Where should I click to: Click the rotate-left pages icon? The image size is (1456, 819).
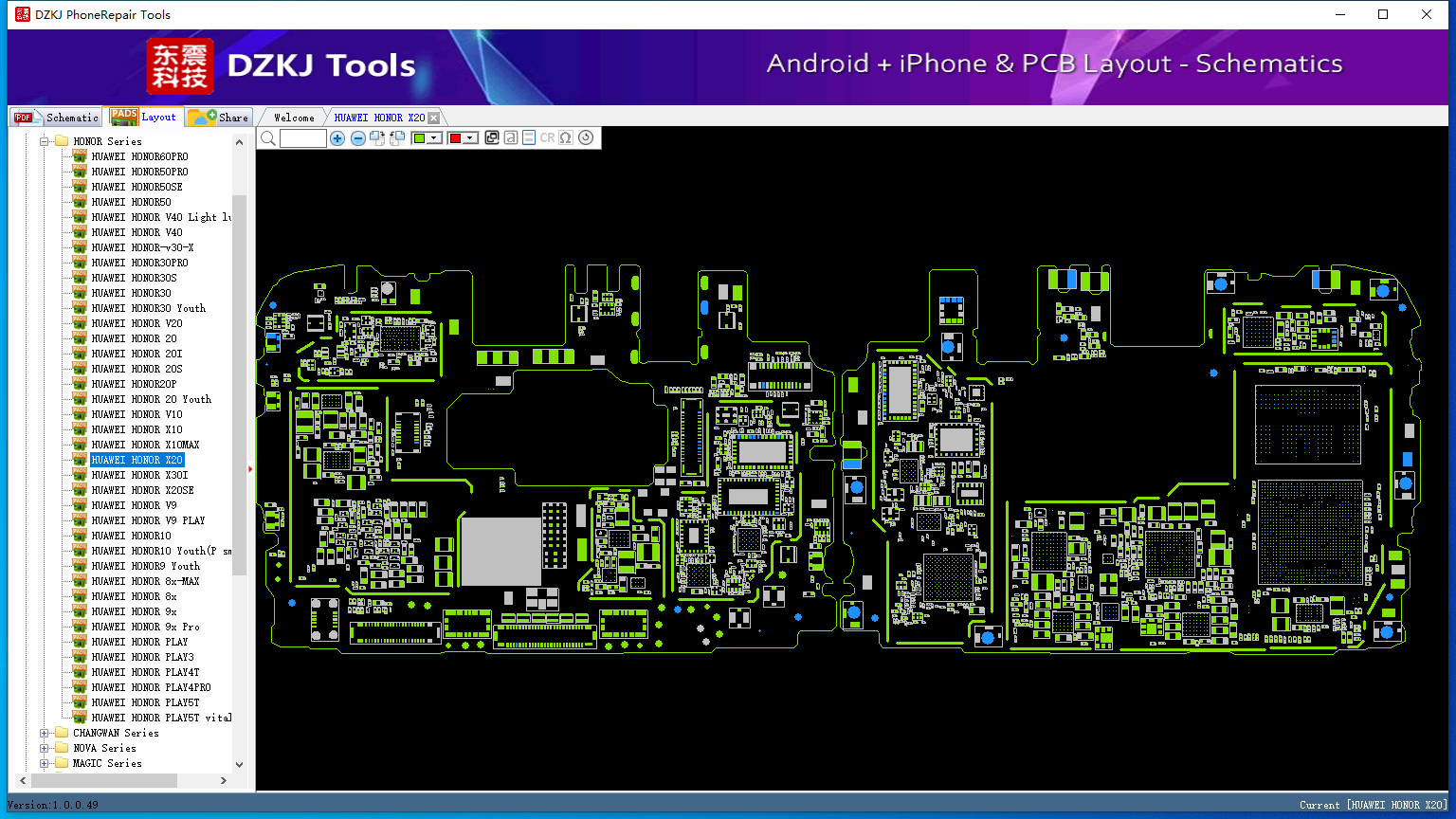(397, 138)
